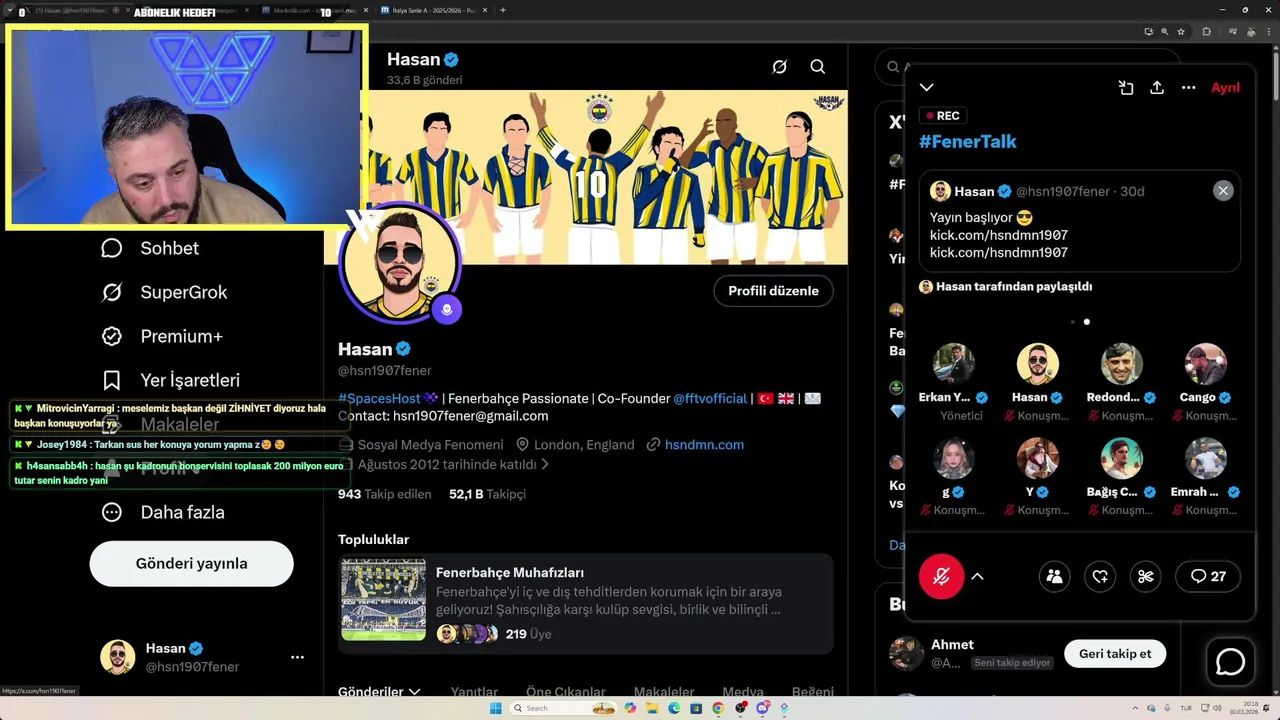The image size is (1280, 720).
Task: Open account options dots next to Hasan
Action: click(297, 657)
